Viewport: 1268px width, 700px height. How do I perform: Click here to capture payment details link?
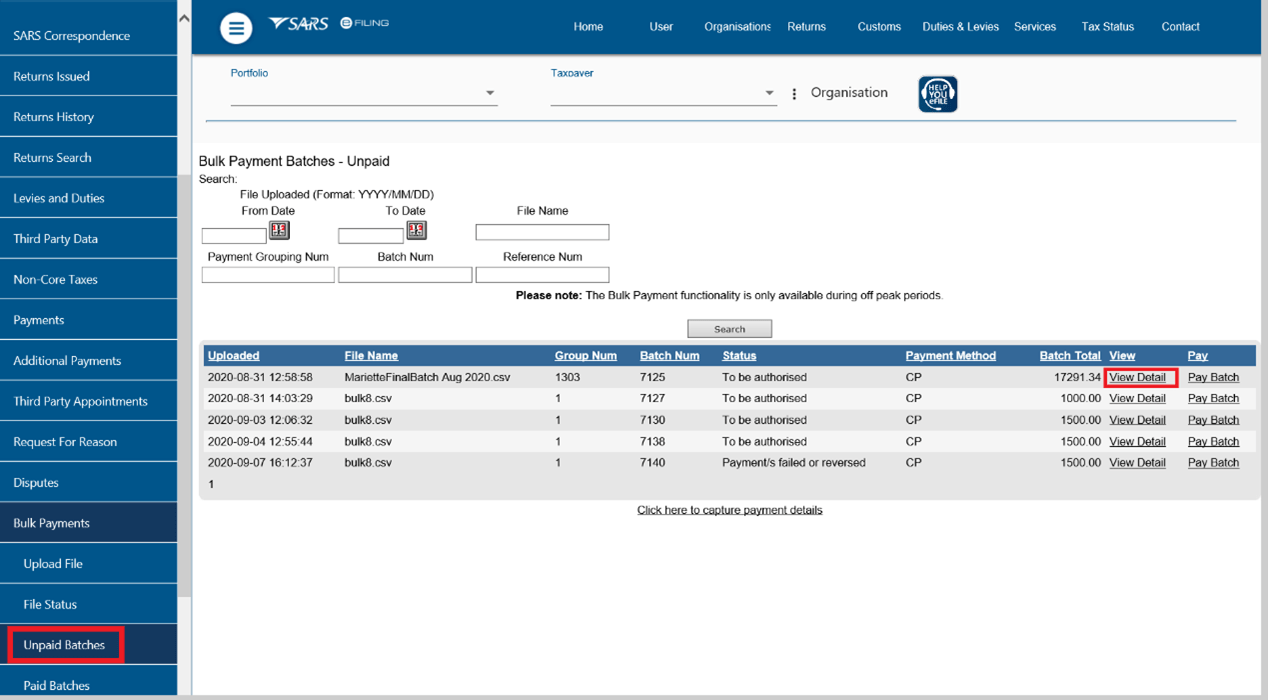coord(729,510)
